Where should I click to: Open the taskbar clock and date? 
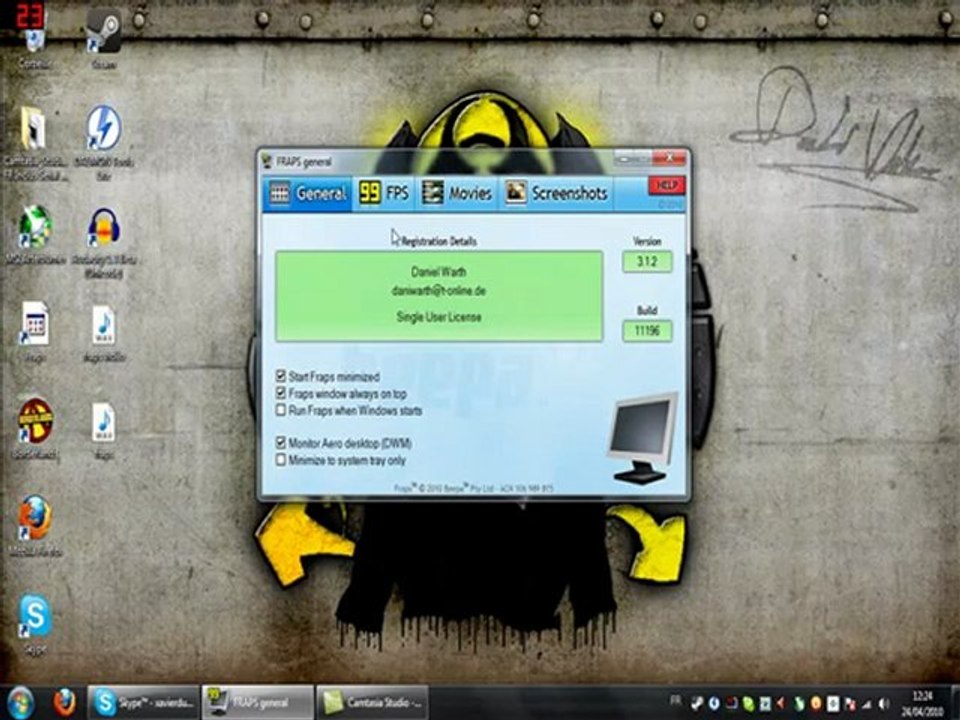tap(921, 703)
